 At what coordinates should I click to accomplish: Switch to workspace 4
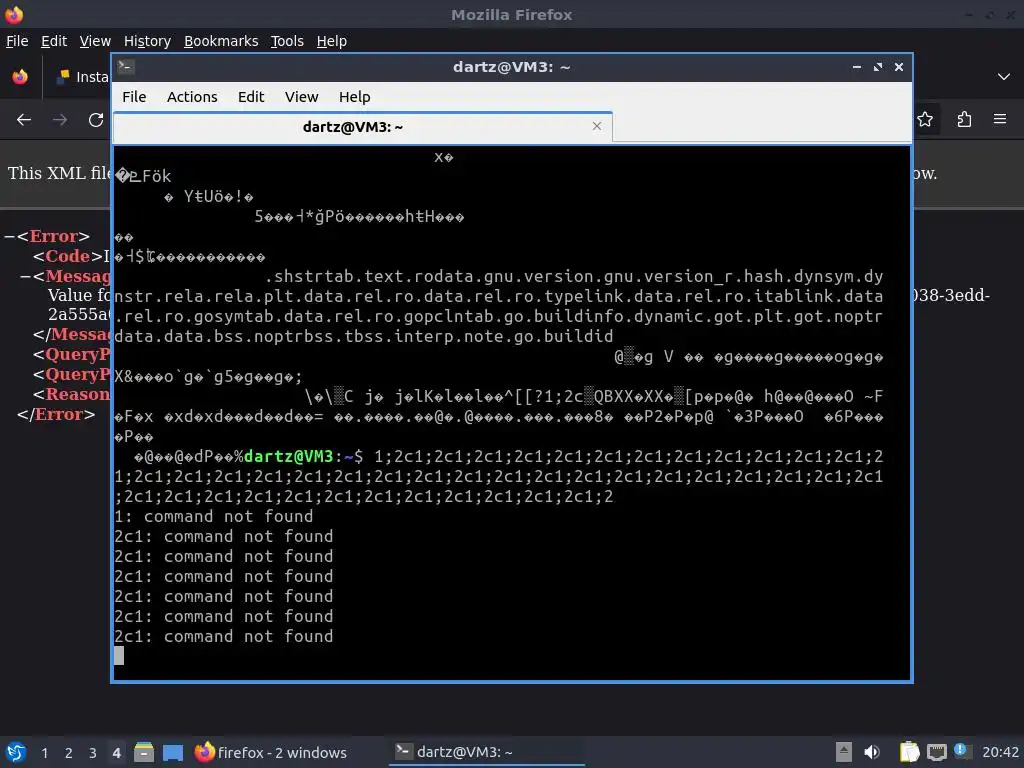(116, 753)
